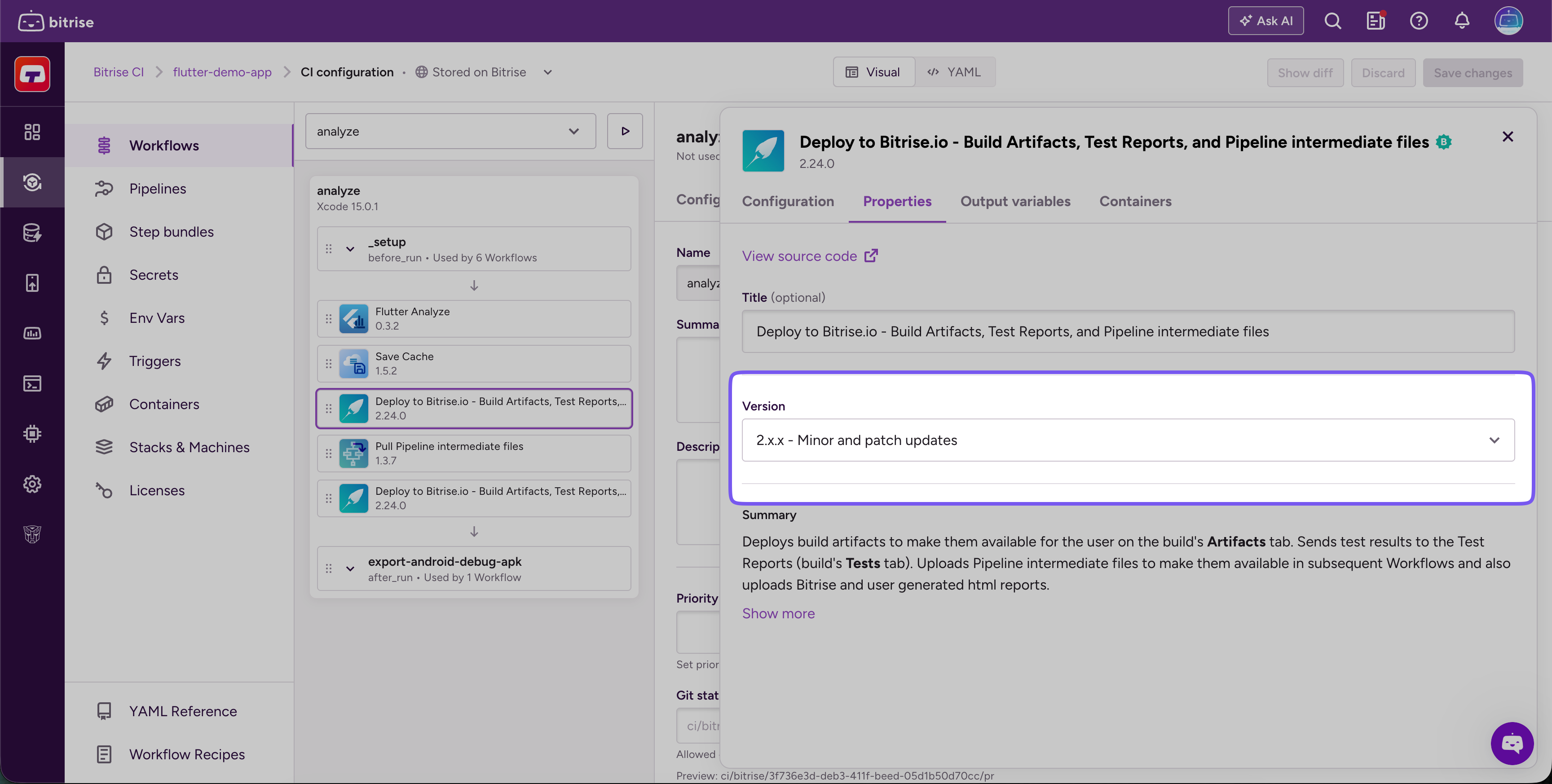The image size is (1552, 784).
Task: Select the Pull Pipeline intermediate files step card
Action: coord(474,453)
